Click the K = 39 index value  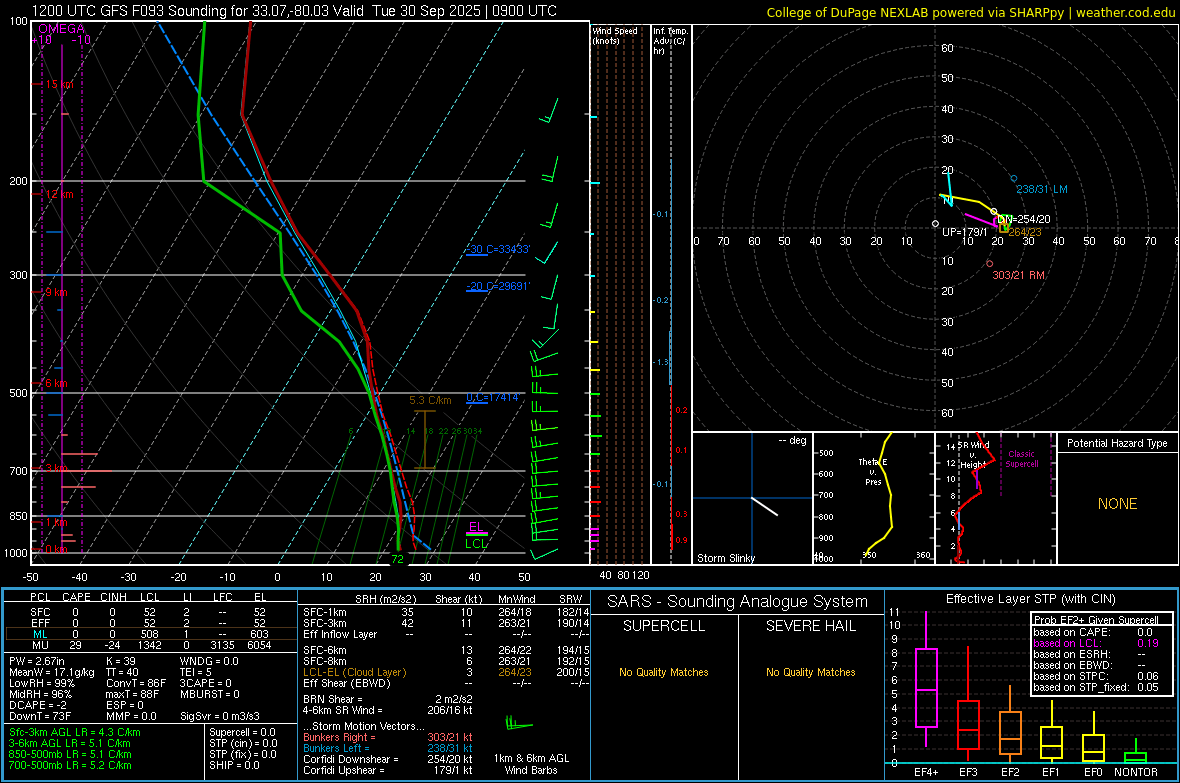pyautogui.click(x=120, y=661)
